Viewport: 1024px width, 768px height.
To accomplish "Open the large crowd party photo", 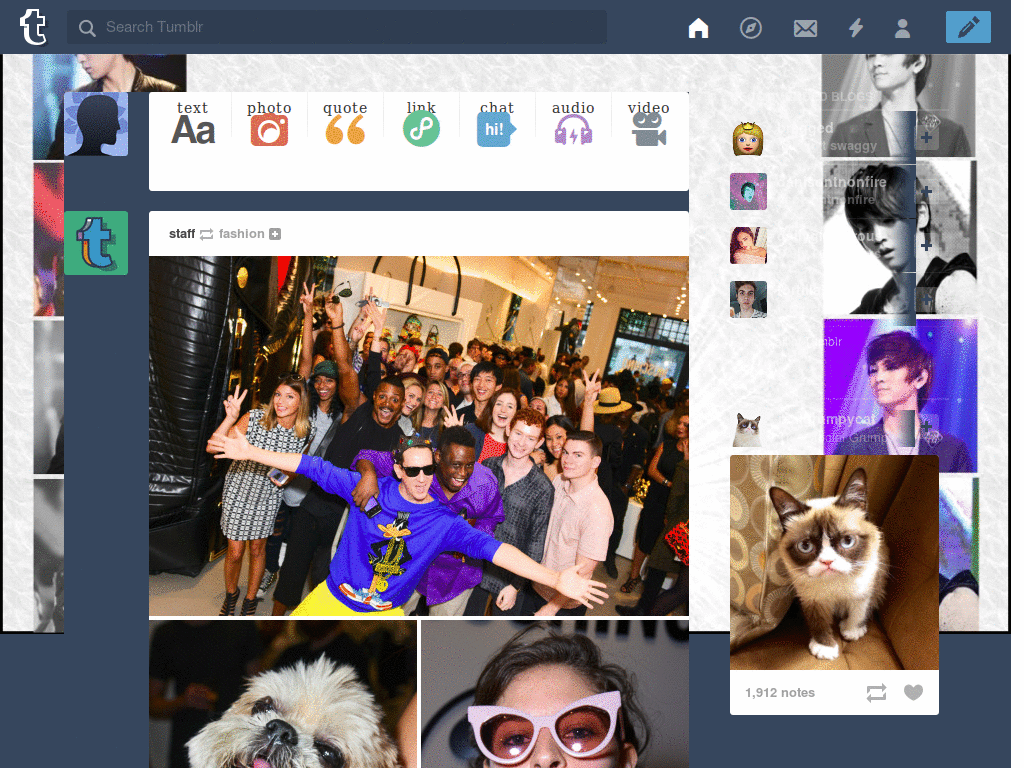I will point(419,436).
